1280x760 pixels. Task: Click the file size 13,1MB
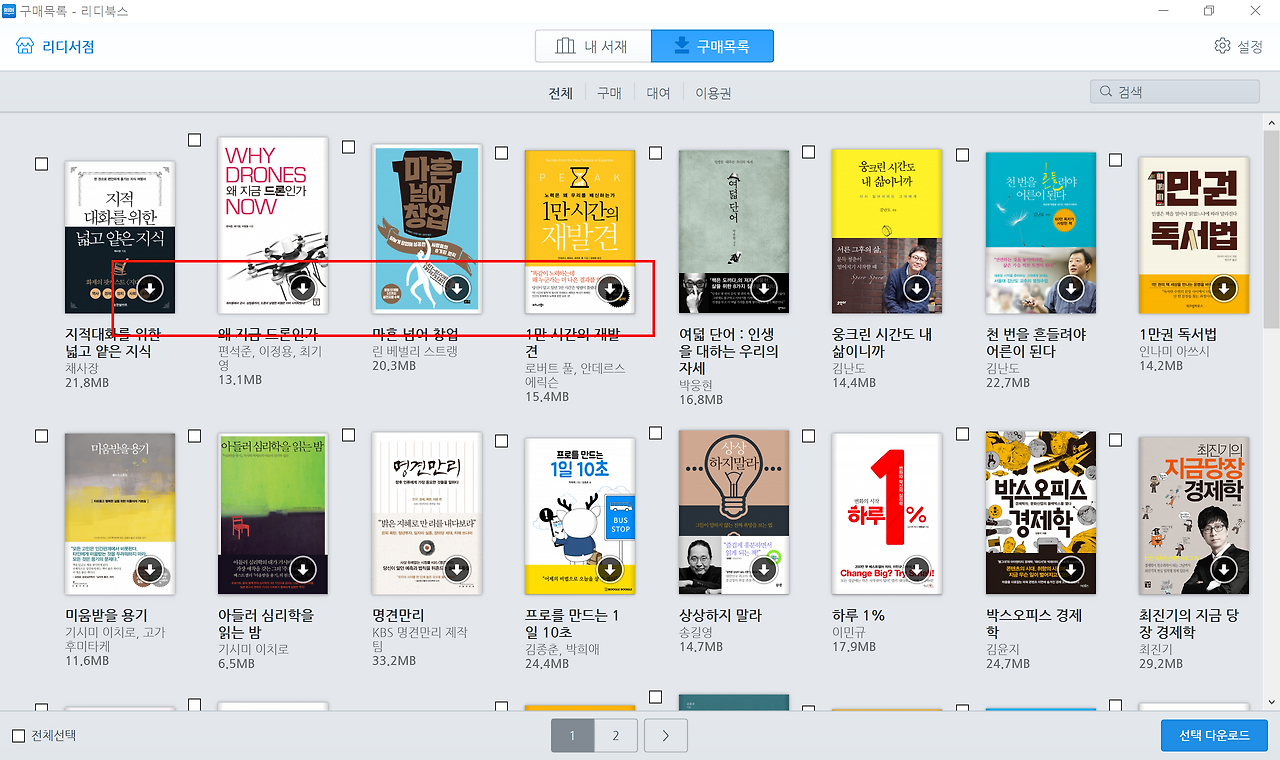tap(240, 380)
